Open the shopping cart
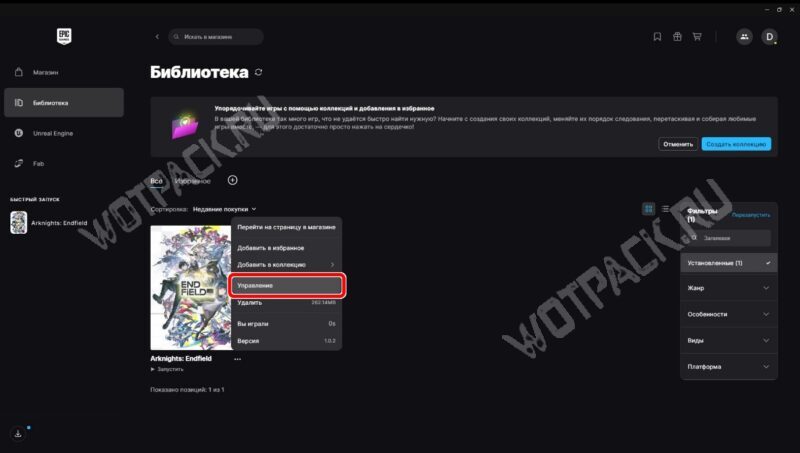Screen dimensions: 800x453 click(697, 37)
